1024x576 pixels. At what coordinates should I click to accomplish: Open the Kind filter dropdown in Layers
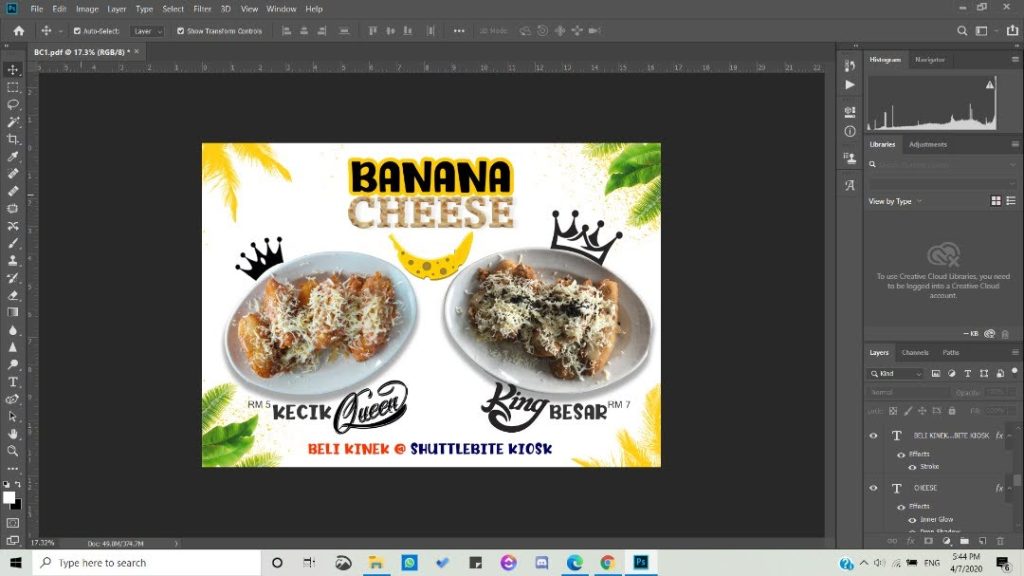(x=900, y=373)
